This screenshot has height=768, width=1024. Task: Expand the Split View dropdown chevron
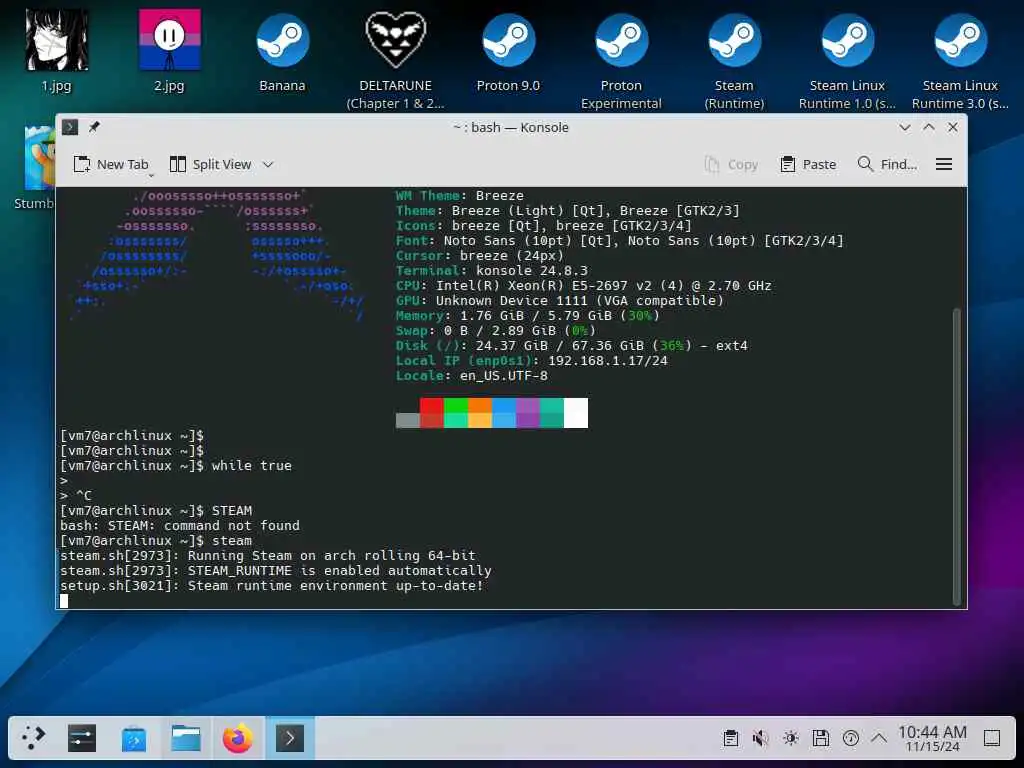[x=268, y=165]
